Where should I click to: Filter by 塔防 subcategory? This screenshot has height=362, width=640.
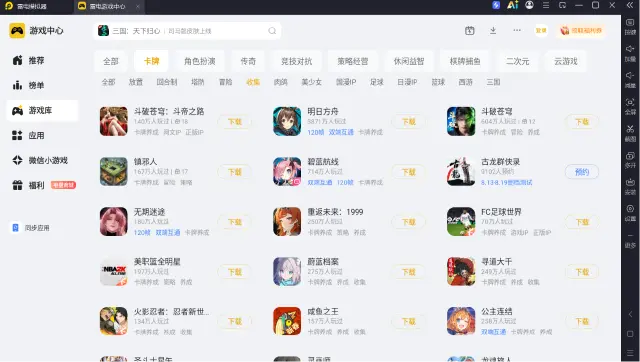pyautogui.click(x=198, y=82)
